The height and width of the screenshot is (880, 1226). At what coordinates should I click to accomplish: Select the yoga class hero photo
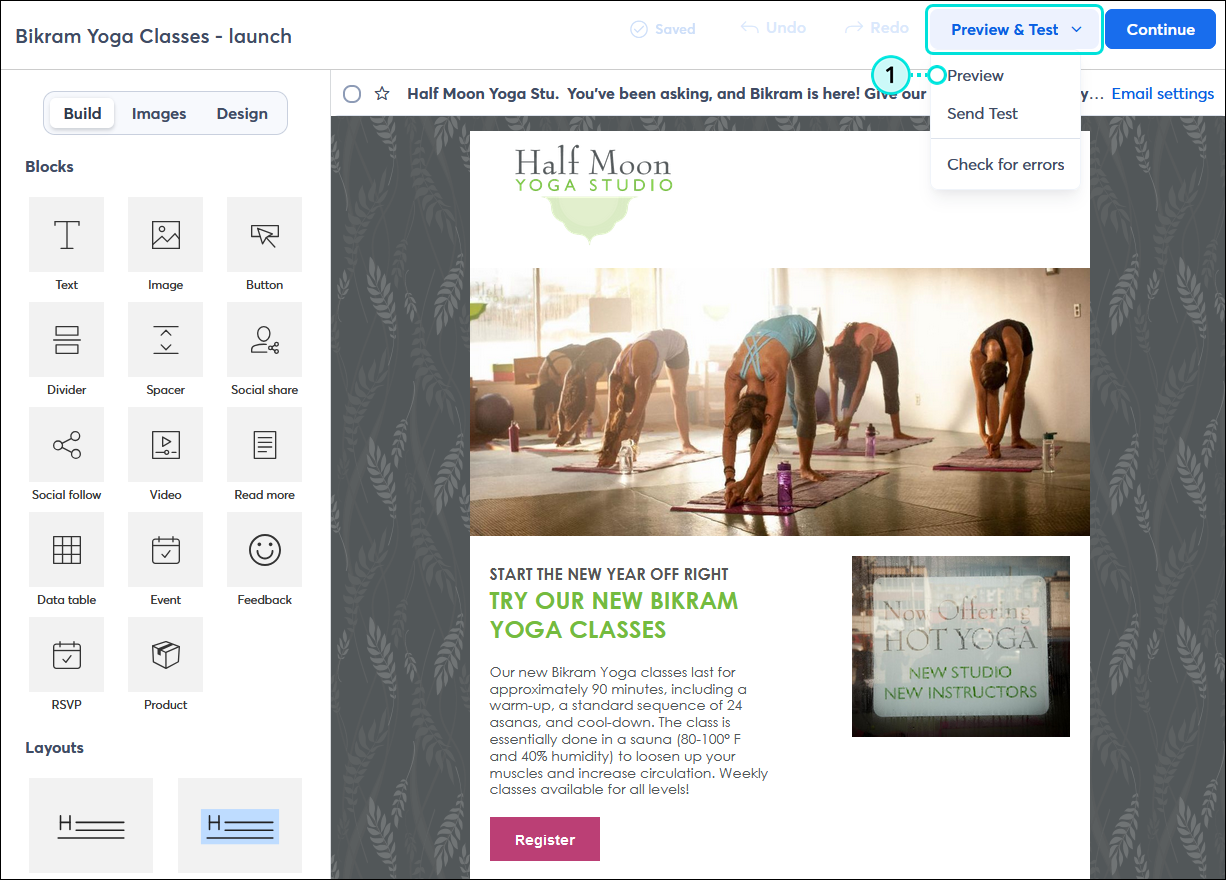pos(780,402)
